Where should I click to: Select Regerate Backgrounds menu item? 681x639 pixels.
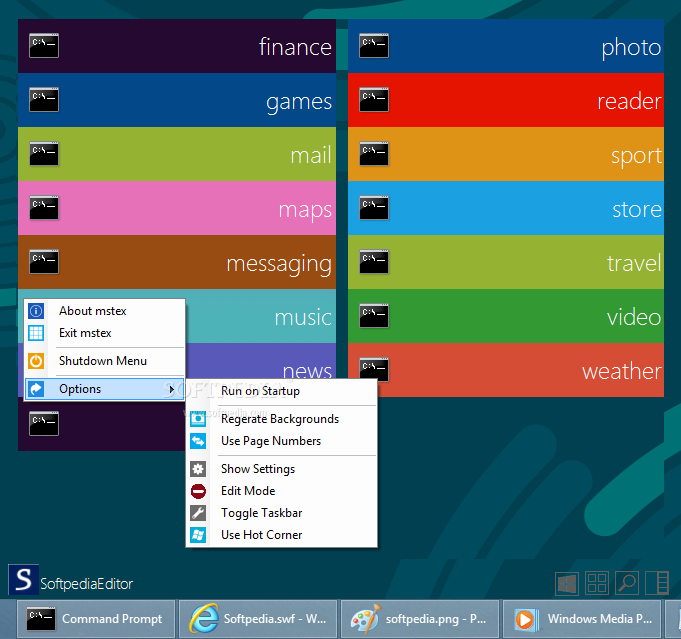(281, 419)
